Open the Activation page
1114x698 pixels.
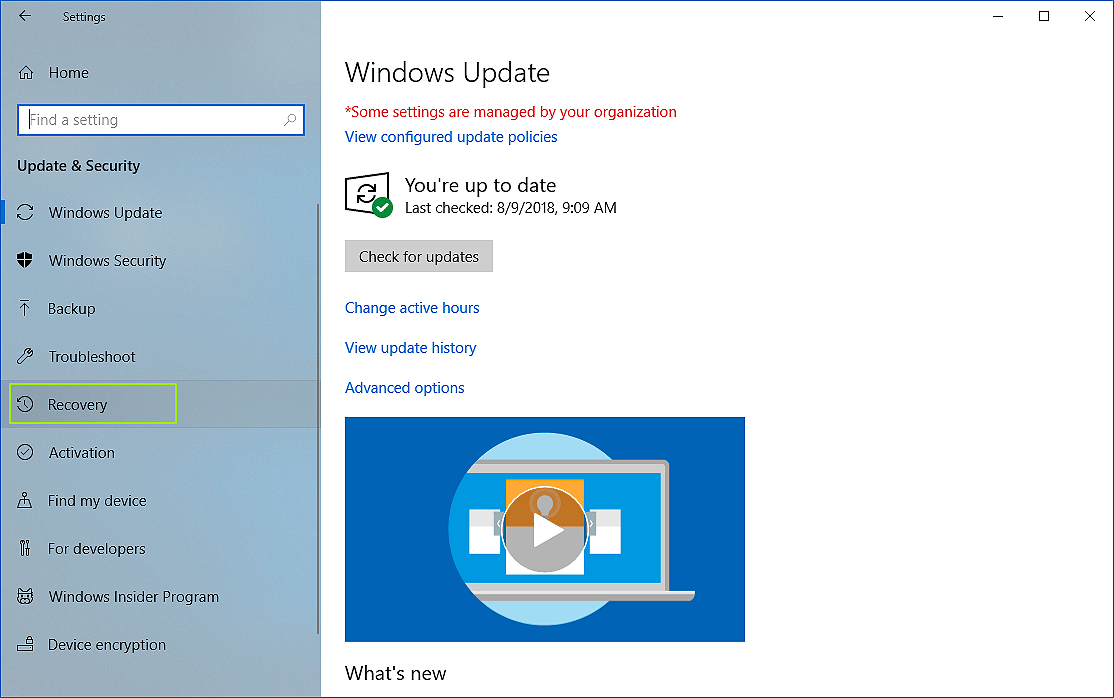tap(161, 452)
